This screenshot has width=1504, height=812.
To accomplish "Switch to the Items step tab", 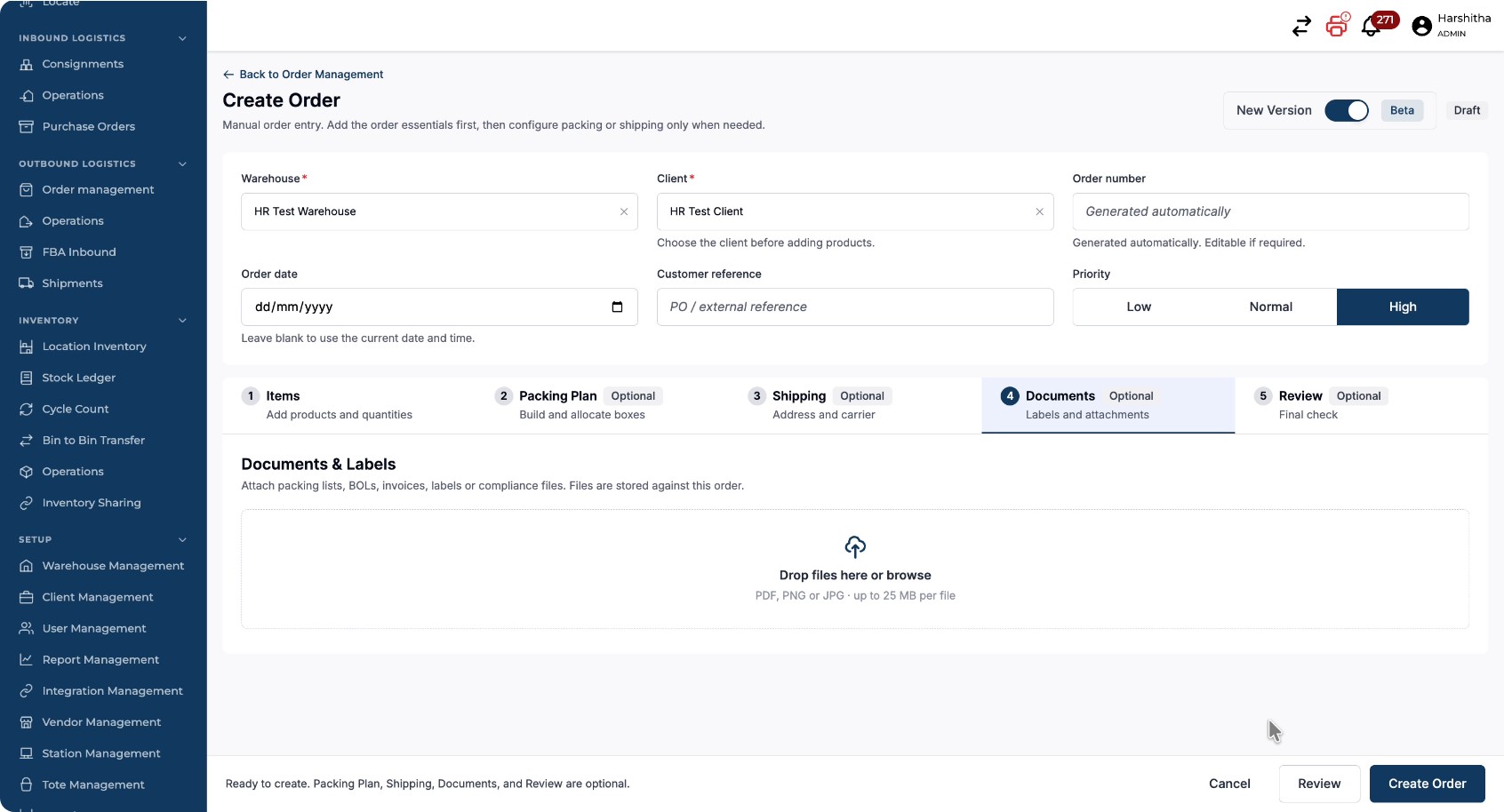I will [348, 405].
